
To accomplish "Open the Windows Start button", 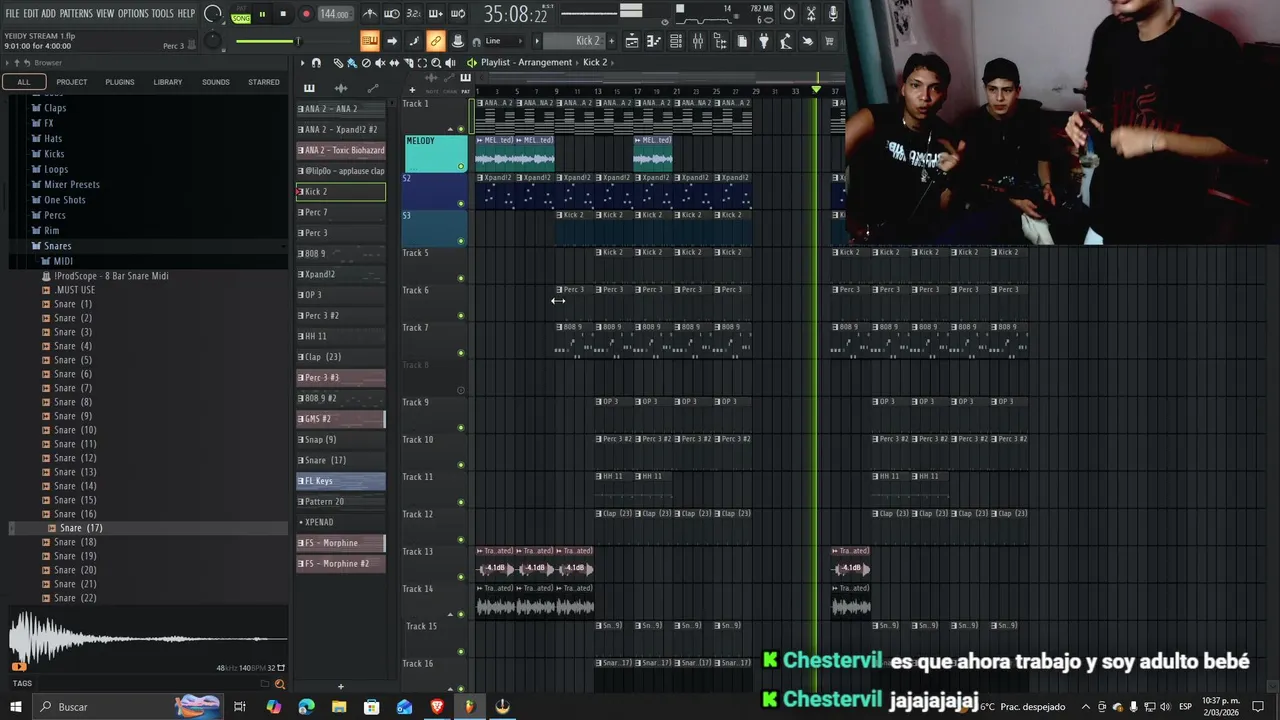I will click(16, 707).
